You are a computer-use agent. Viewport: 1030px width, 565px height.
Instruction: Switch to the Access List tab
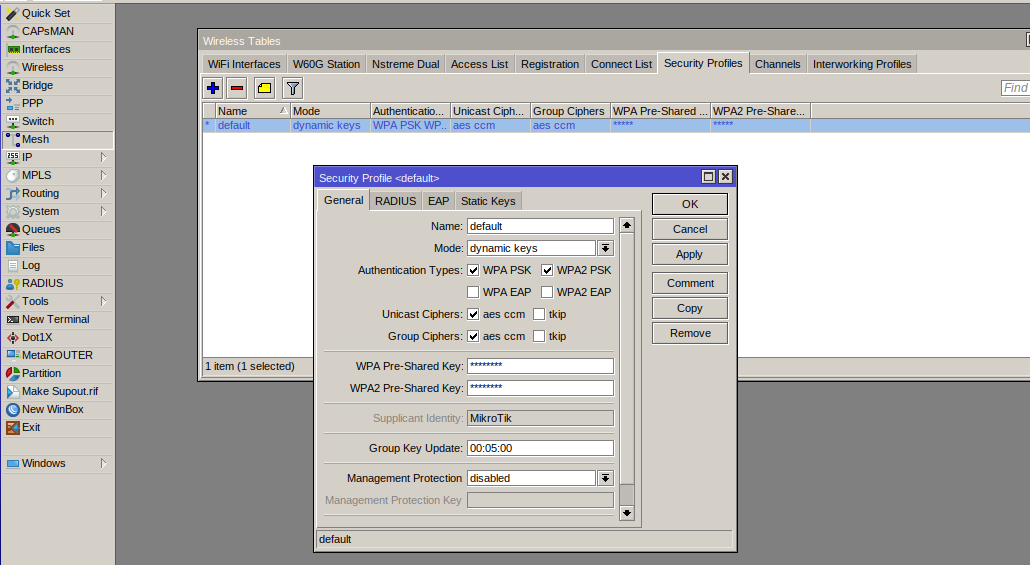click(479, 64)
